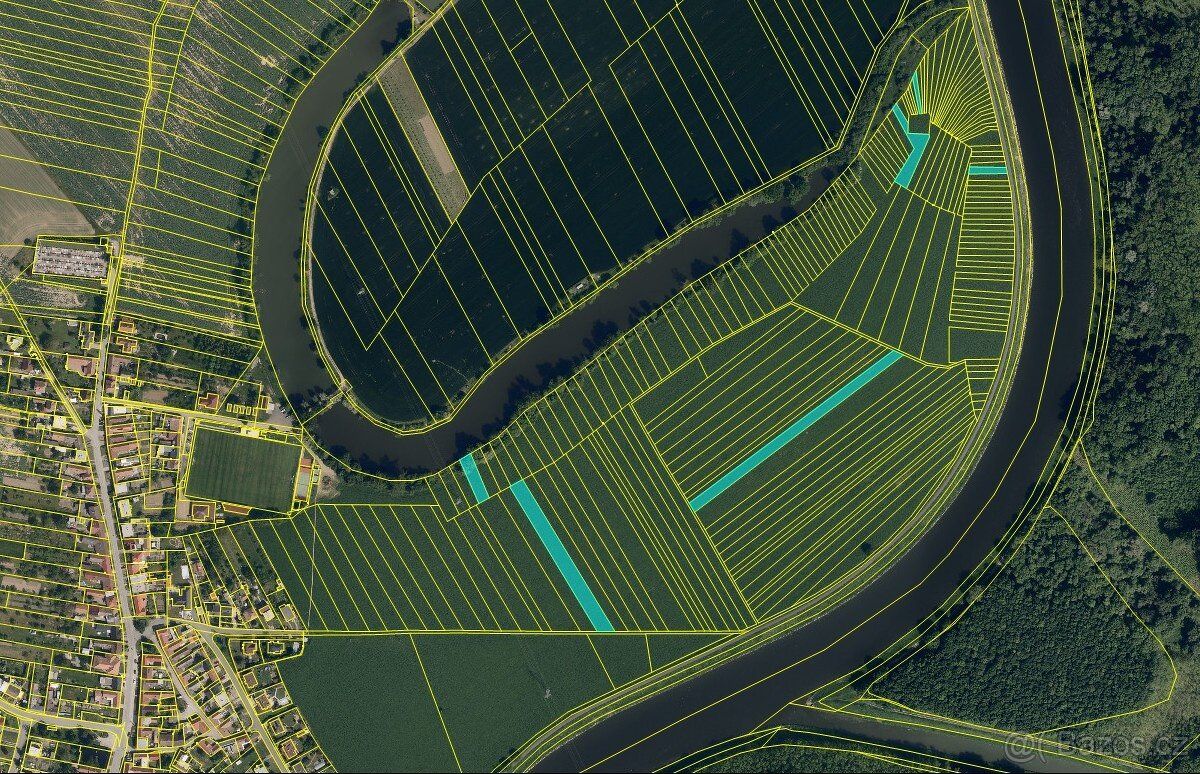Viewport: 1200px width, 774px height.
Task: Click the wide canal curving along the east side
Action: coord(1030,400)
